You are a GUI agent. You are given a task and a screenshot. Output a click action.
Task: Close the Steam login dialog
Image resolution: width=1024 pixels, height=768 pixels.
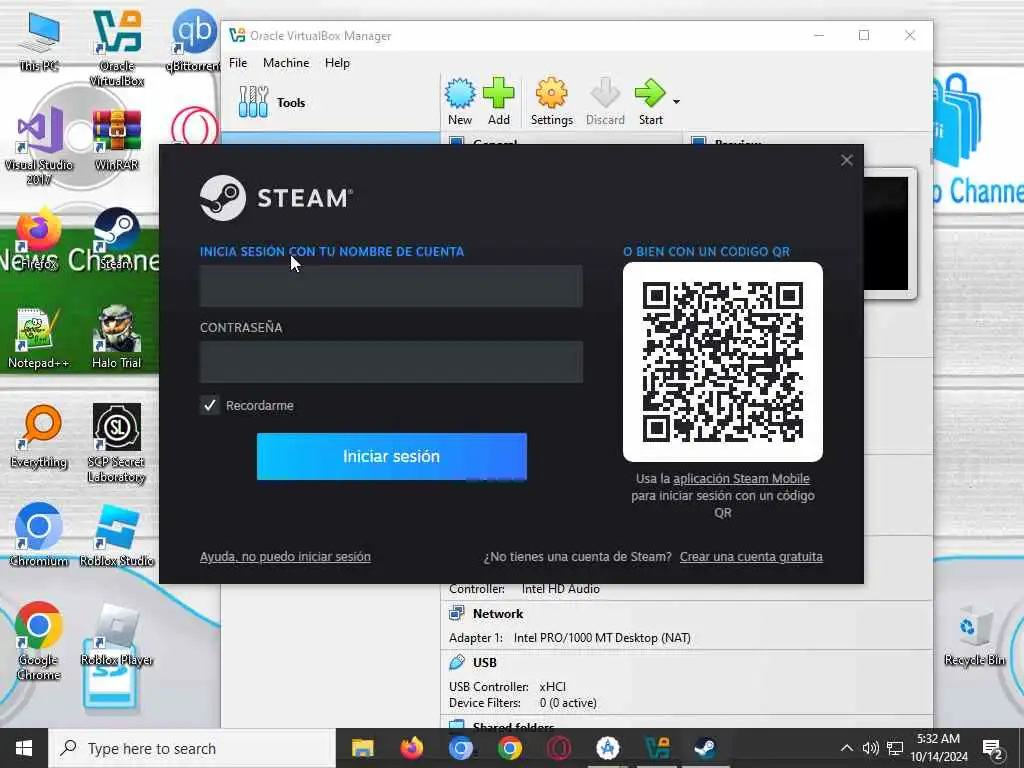coord(847,160)
